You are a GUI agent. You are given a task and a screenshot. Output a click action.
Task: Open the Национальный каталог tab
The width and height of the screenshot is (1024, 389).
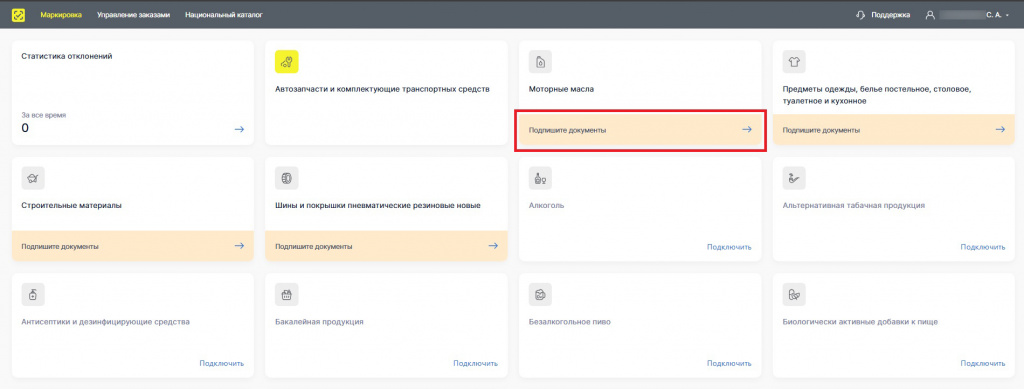point(224,14)
